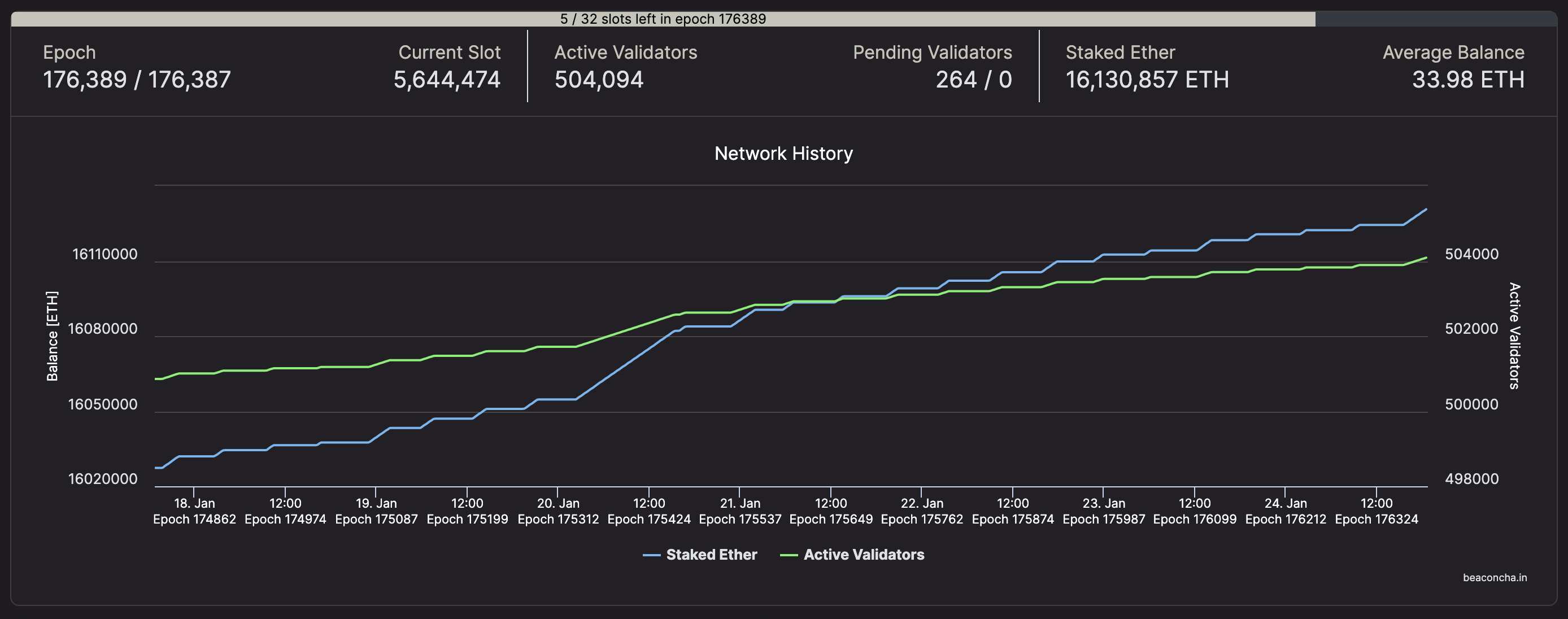The width and height of the screenshot is (1568, 619).
Task: Click the Active Validators count 504,094
Action: pos(598,80)
